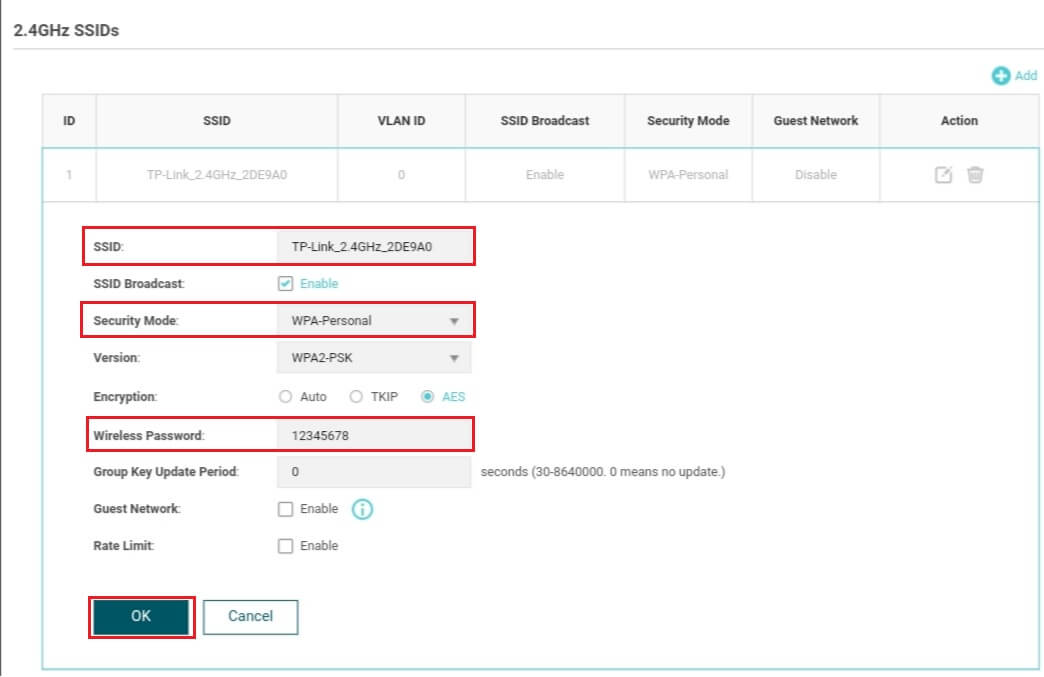Select the TP-Link_2.4GHz_2DE9A0 table row
1044x677 pixels.
click(217, 175)
